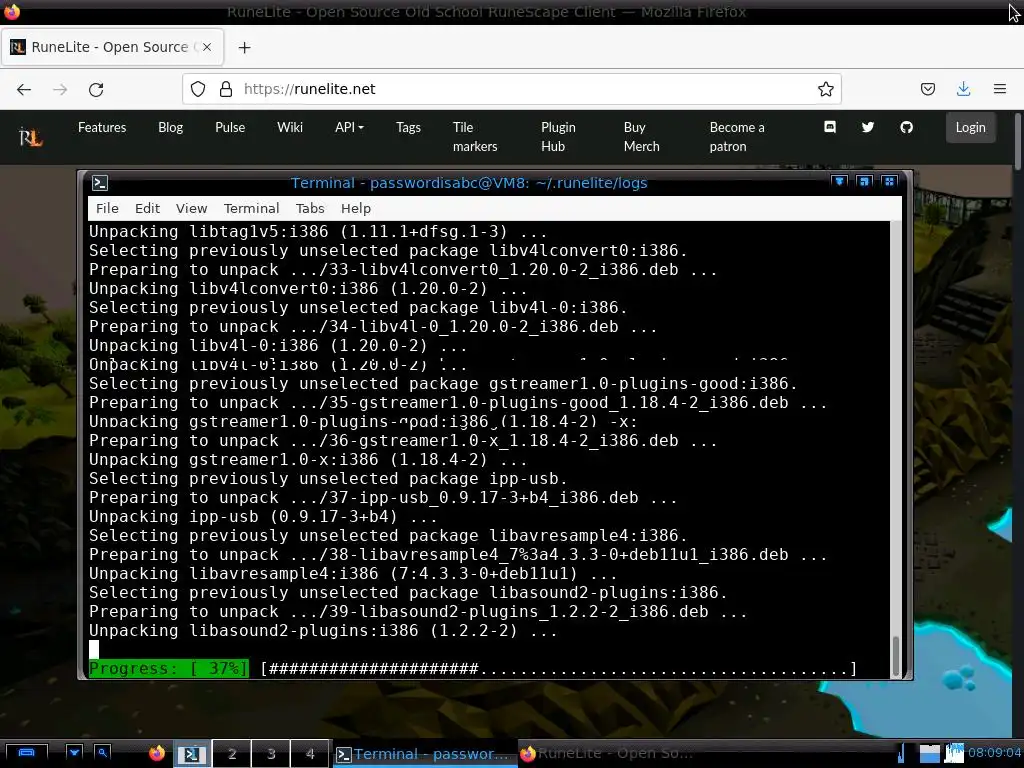Launch Firefox from the taskbar launcher icon
Screen dimensions: 1024x768
(157, 754)
